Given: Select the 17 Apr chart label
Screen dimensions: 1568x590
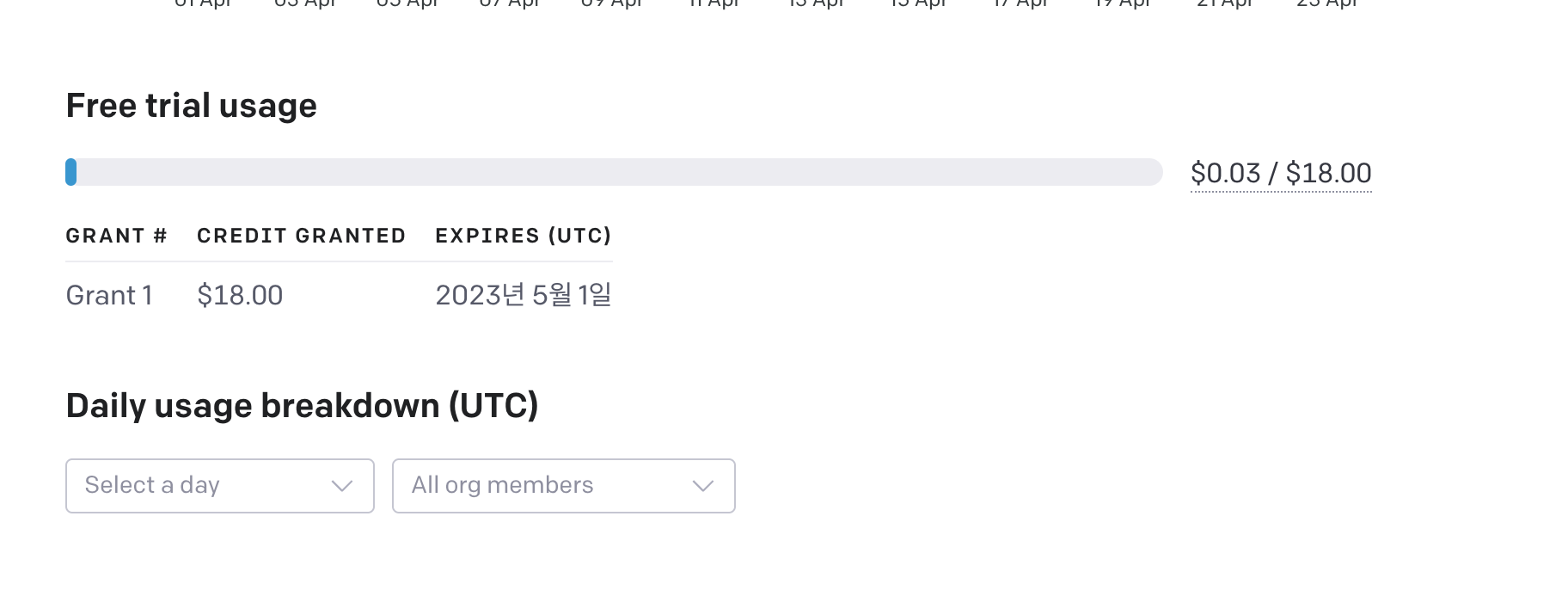Looking at the screenshot, I should (x=1024, y=3).
